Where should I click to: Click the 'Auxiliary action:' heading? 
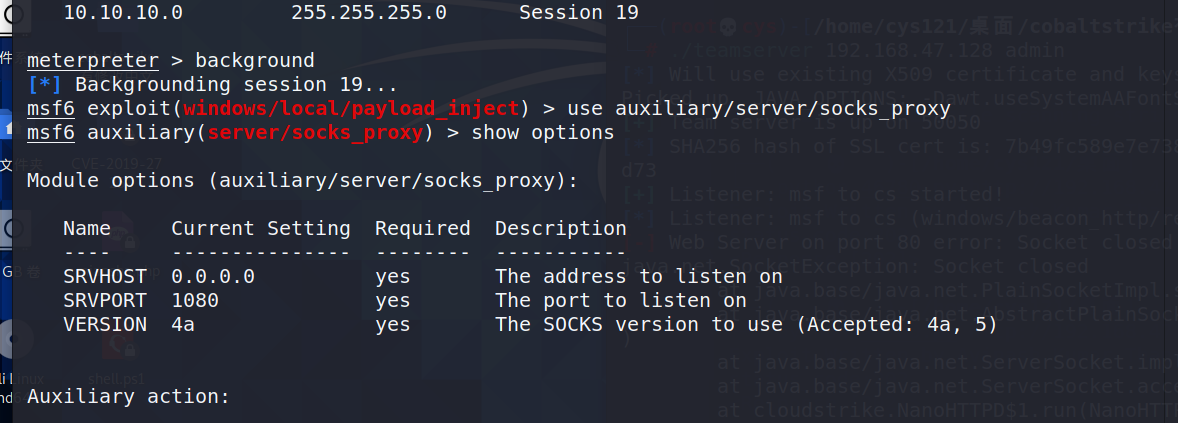point(128,397)
